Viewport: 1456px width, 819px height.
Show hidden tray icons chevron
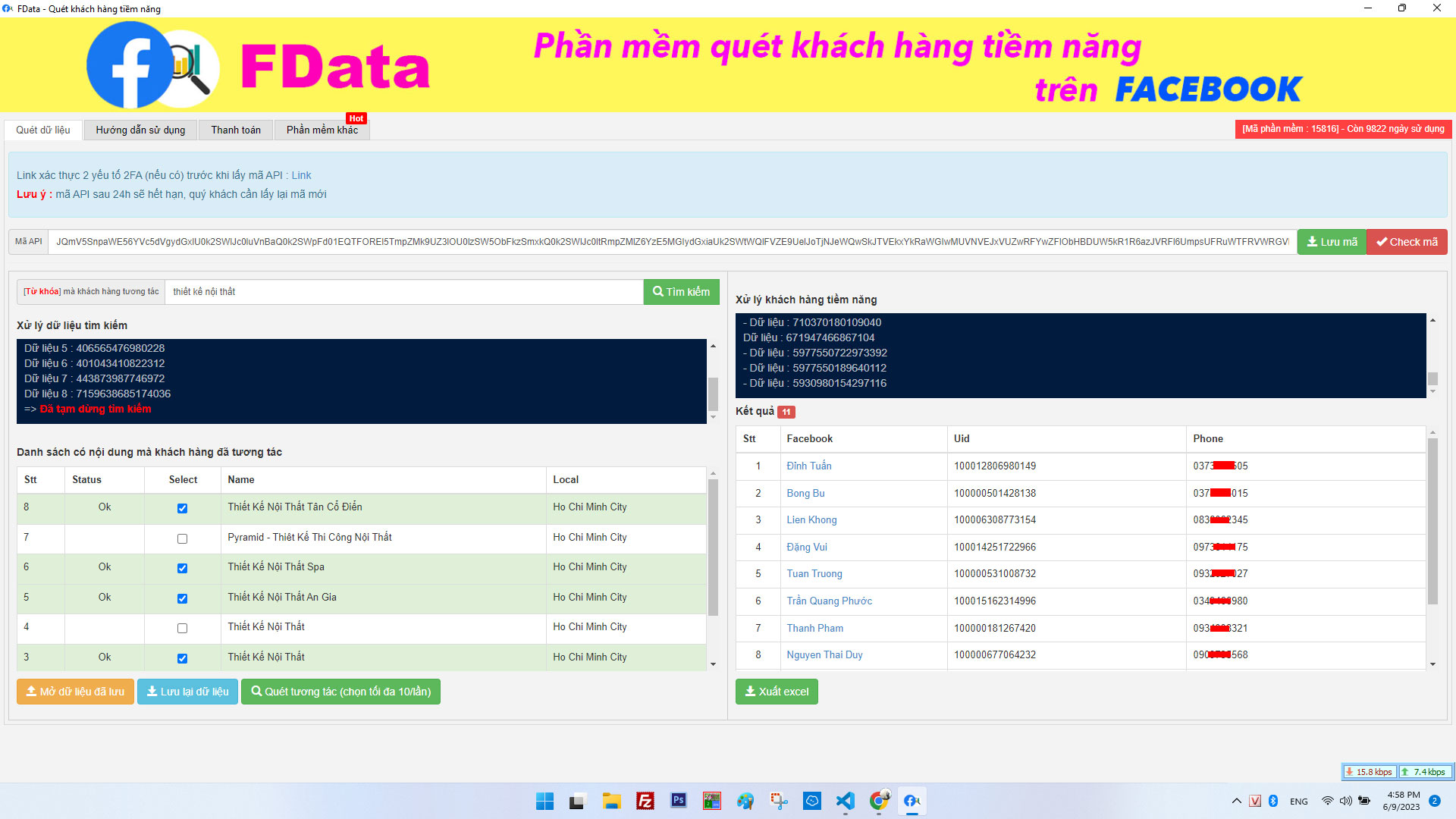1237,801
